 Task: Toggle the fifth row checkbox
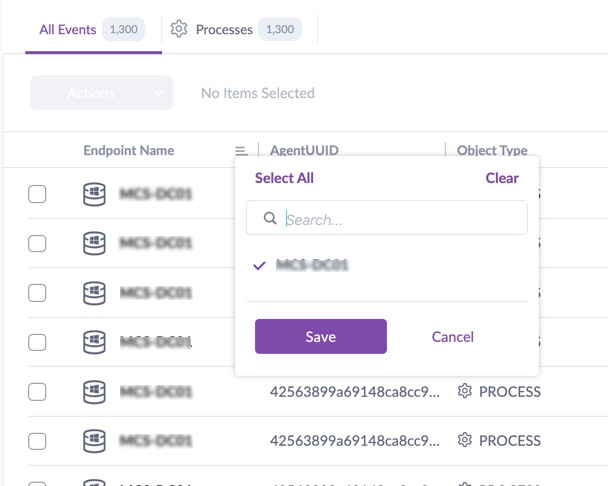click(x=37, y=391)
